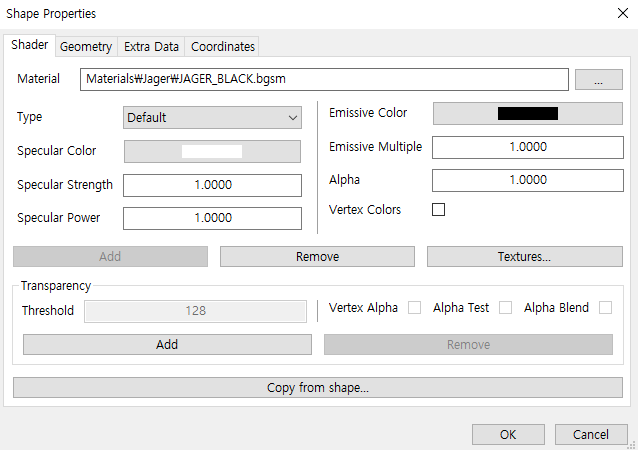This screenshot has width=638, height=450.
Task: Select the Coordinates tab
Action: [x=223, y=47]
